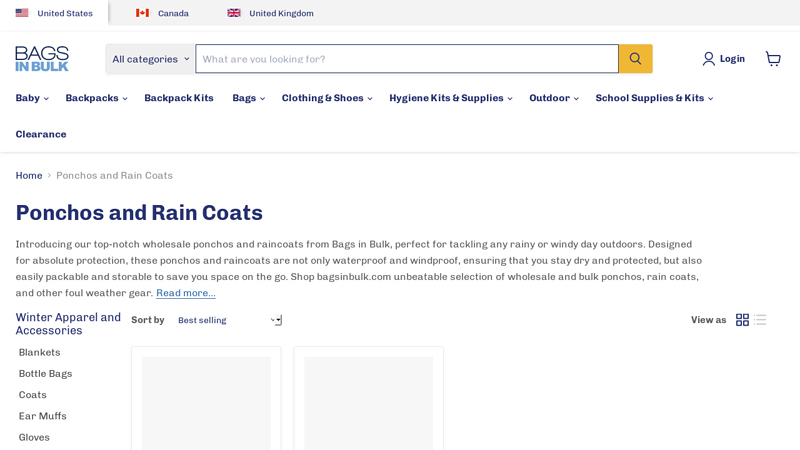The image size is (800, 450).
Task: Click the yellow search magnifier button
Action: [x=635, y=59]
